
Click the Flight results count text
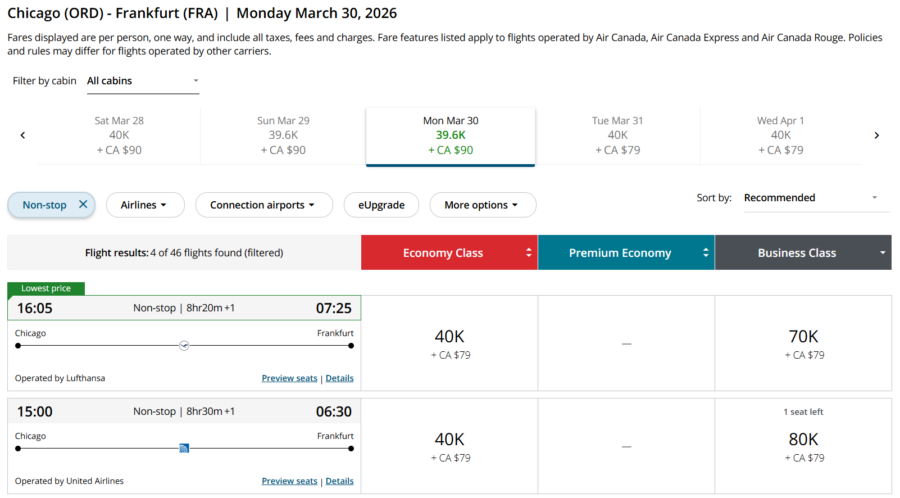pyautogui.click(x=184, y=252)
